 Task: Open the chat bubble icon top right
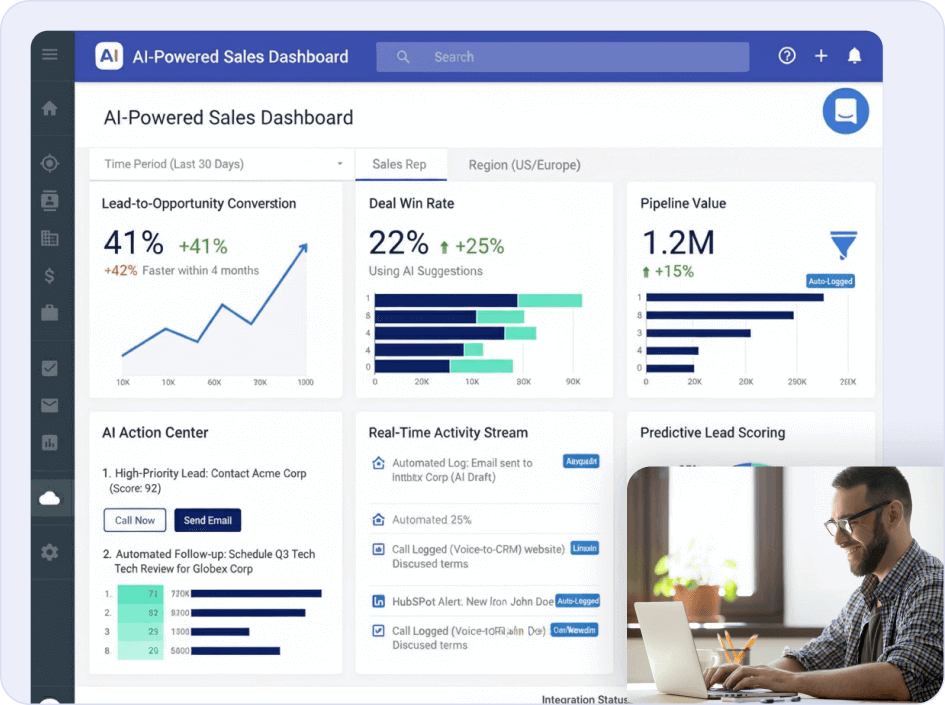pyautogui.click(x=845, y=111)
